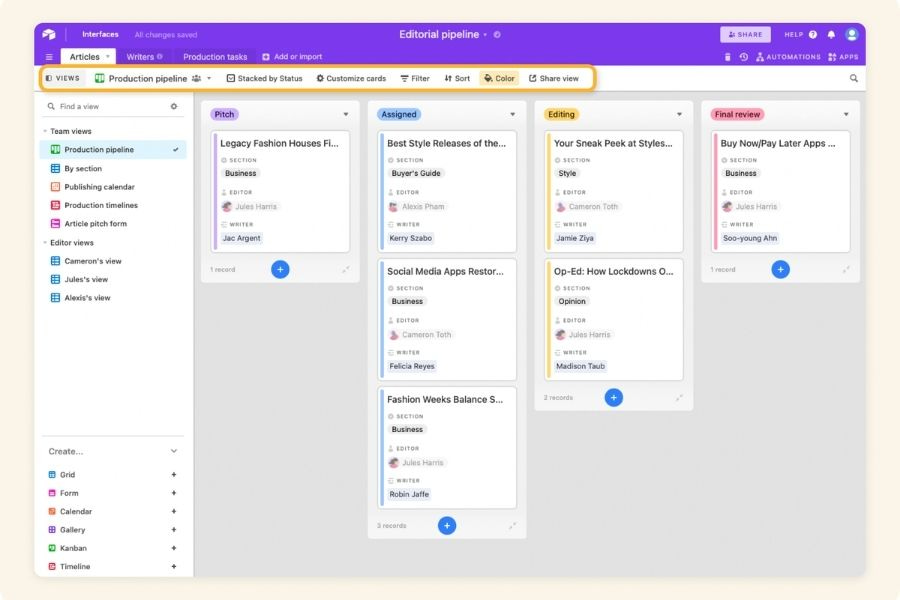Open the base history clock icon

coord(743,57)
